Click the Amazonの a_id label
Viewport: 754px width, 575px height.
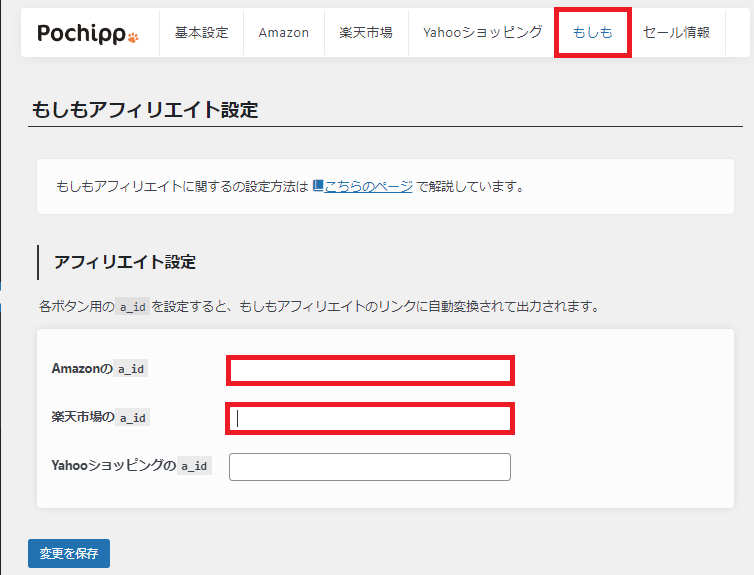99,369
